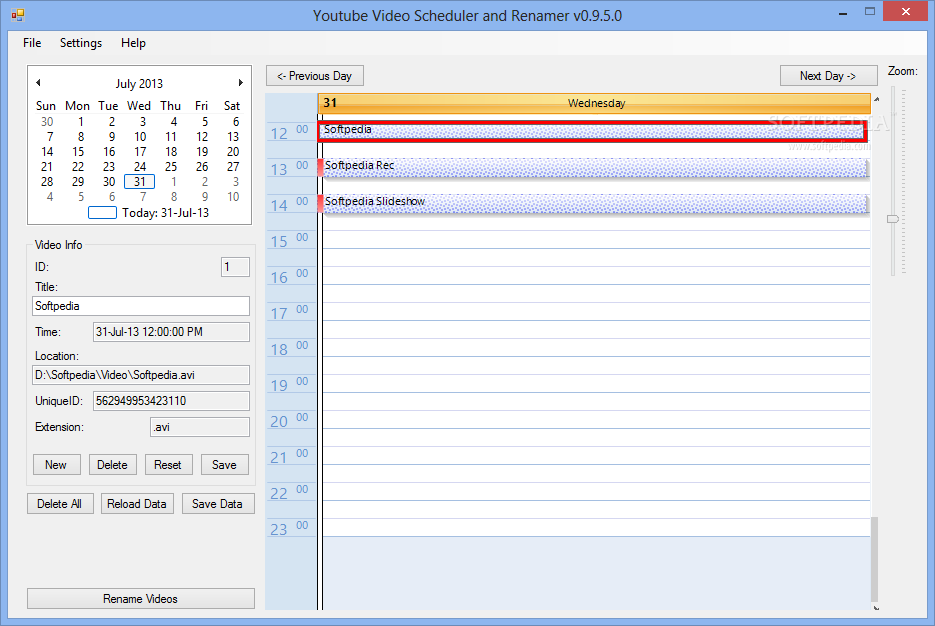Open the Help menu
This screenshot has width=935, height=626.
(134, 43)
